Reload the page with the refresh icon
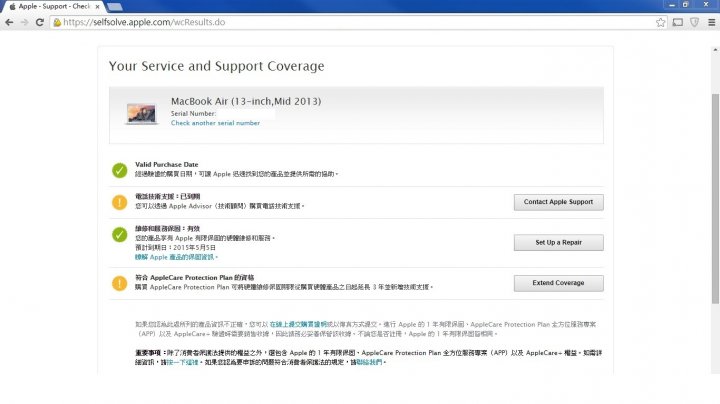The width and height of the screenshot is (720, 404). (x=40, y=22)
